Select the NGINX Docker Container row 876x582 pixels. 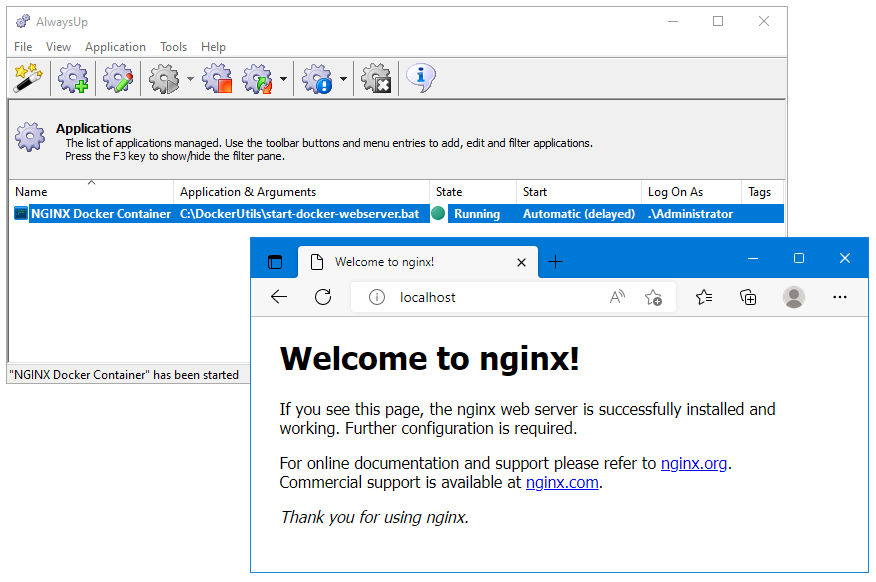coord(398,213)
